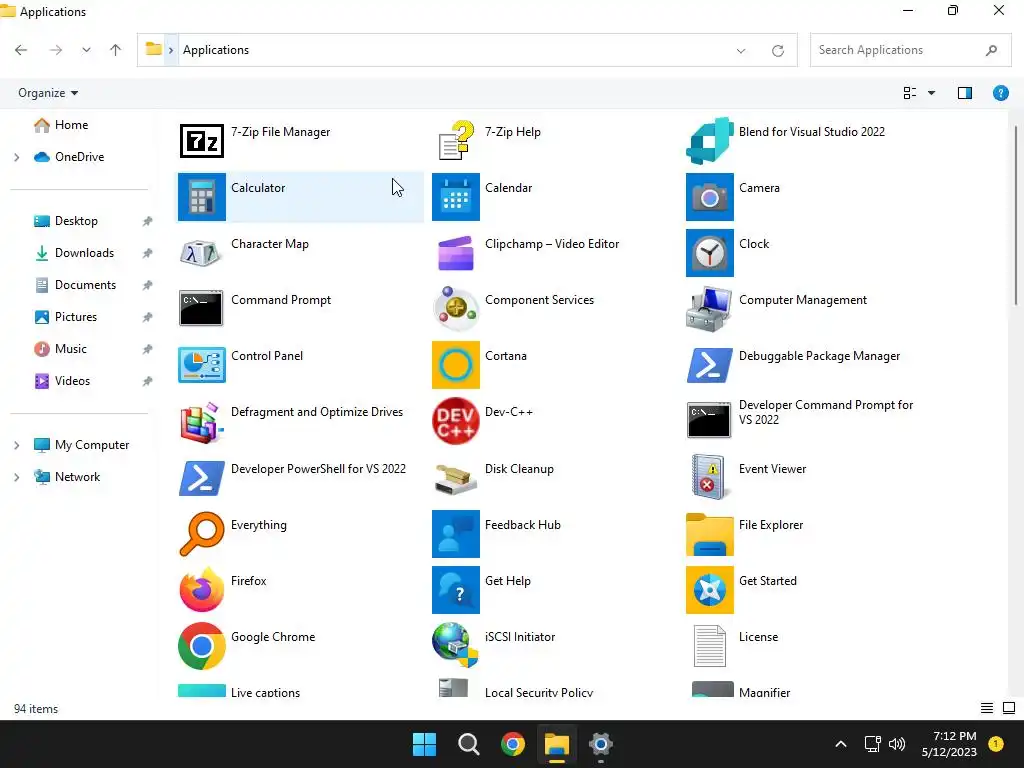Open the 7-Zip File Manager icon

(x=202, y=140)
